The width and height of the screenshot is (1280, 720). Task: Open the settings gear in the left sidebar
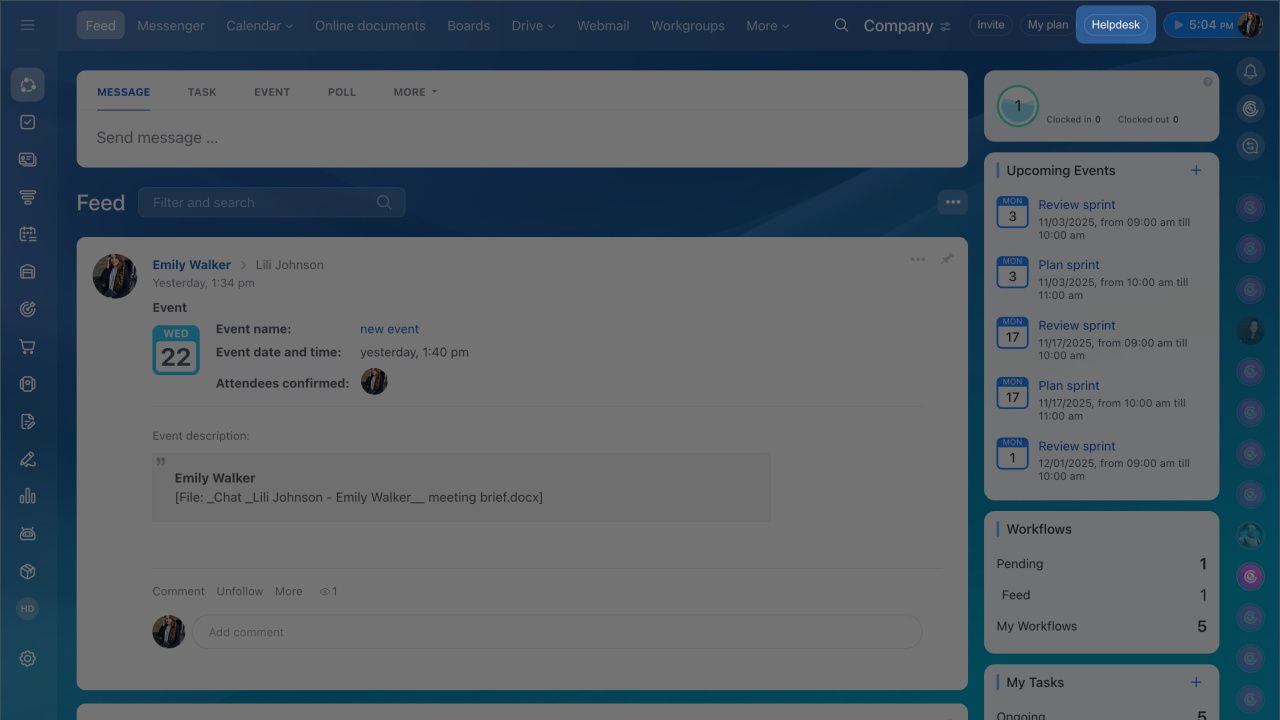coord(27,658)
